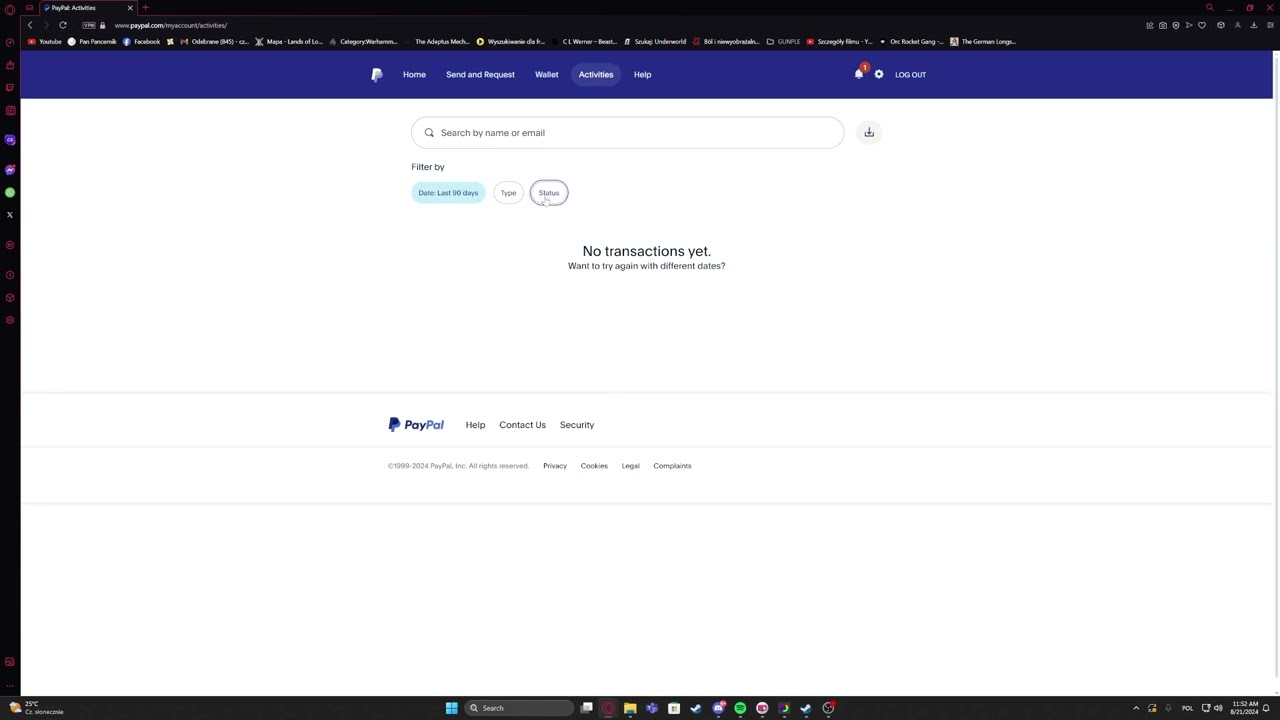
Task: Open Help in the top navigation
Action: click(x=642, y=74)
